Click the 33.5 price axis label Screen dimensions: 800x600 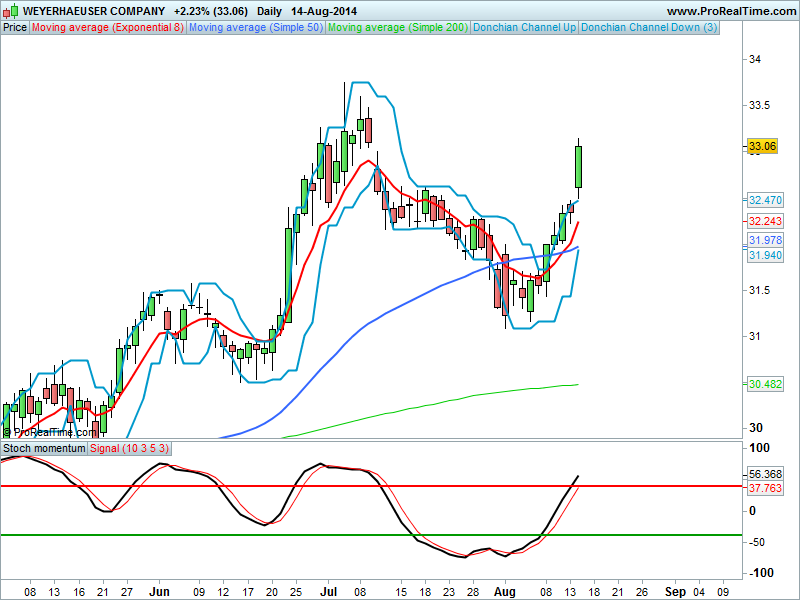(x=759, y=106)
